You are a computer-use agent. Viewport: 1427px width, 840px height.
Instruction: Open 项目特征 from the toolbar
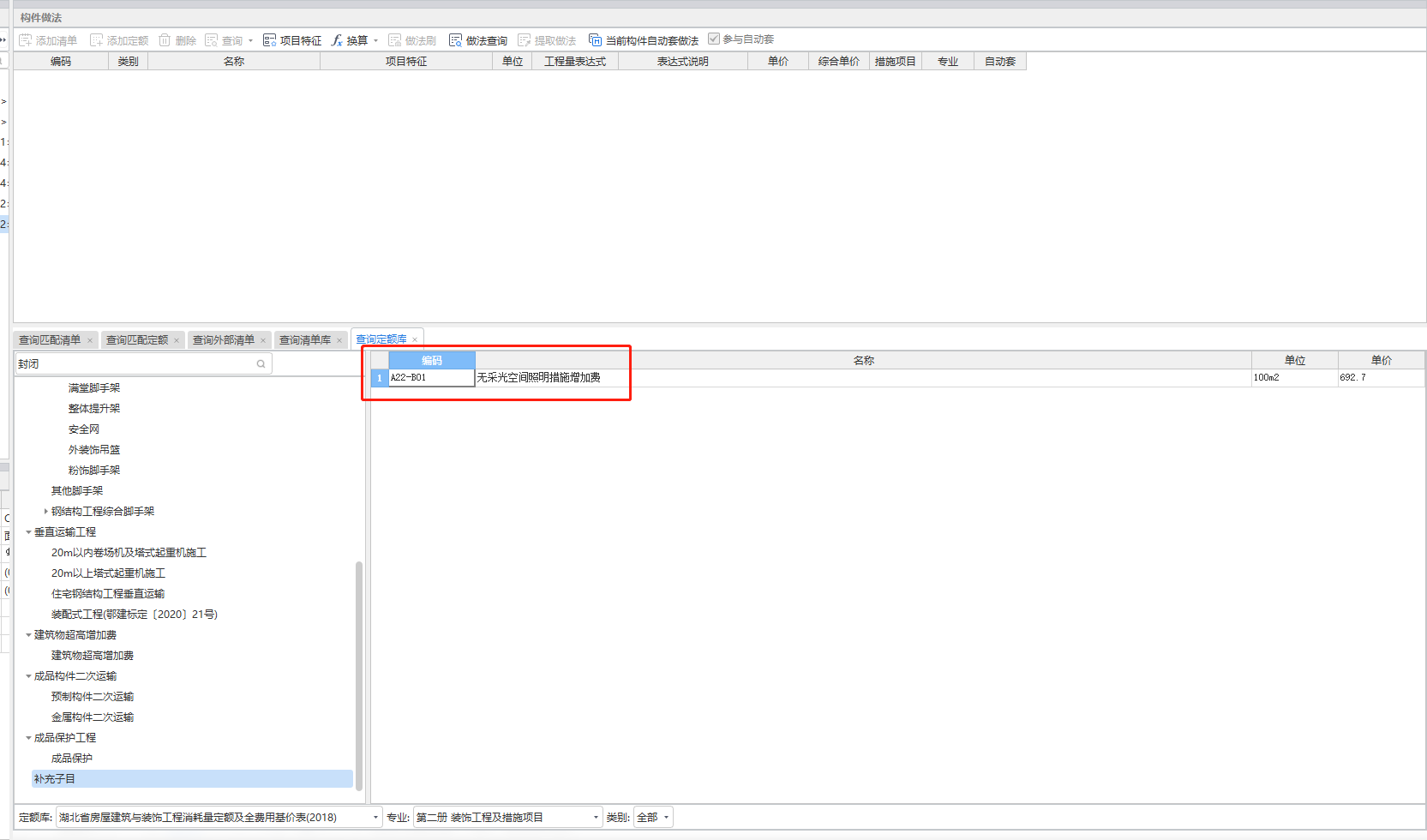pyautogui.click(x=292, y=40)
